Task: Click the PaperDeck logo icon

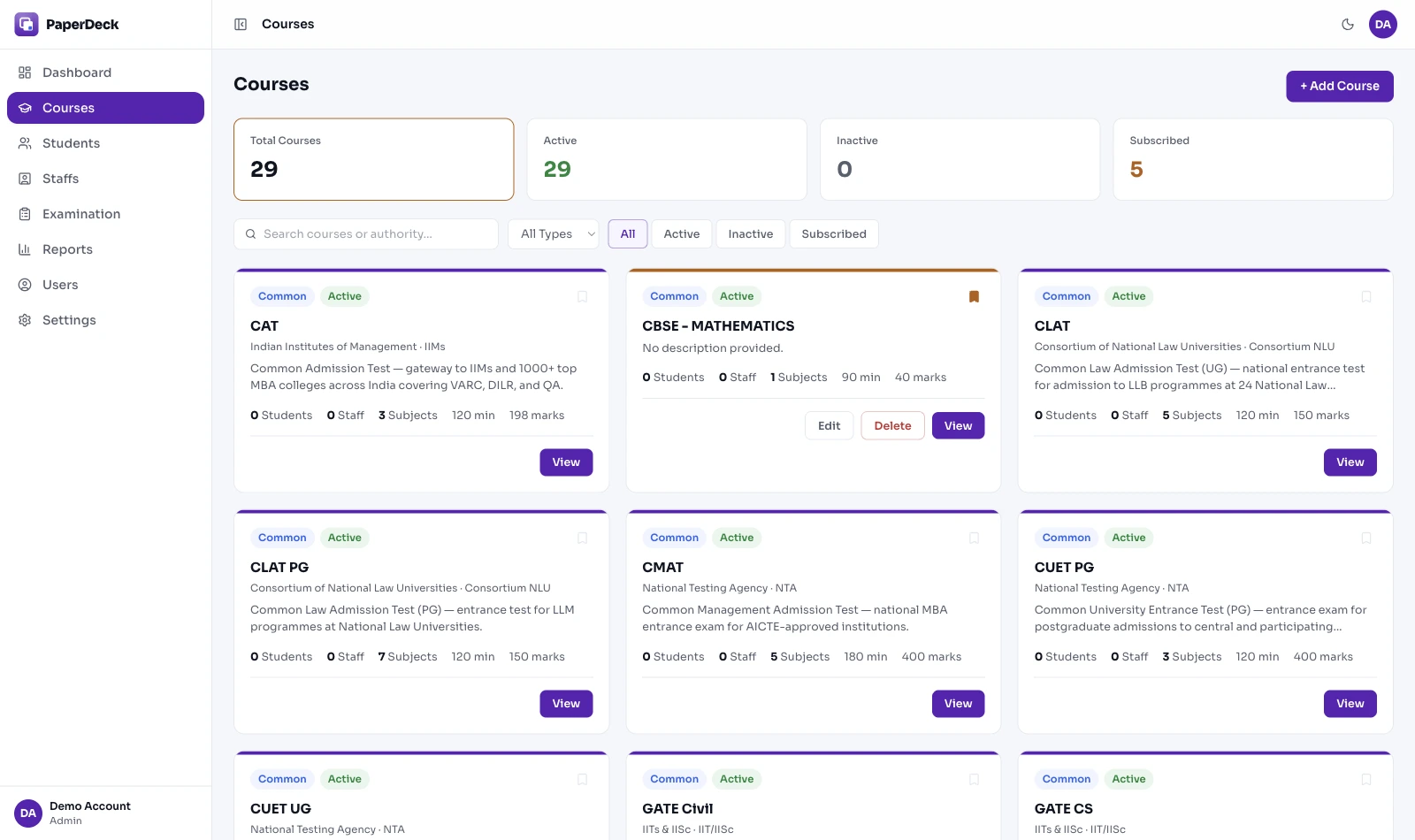Action: coord(27,24)
